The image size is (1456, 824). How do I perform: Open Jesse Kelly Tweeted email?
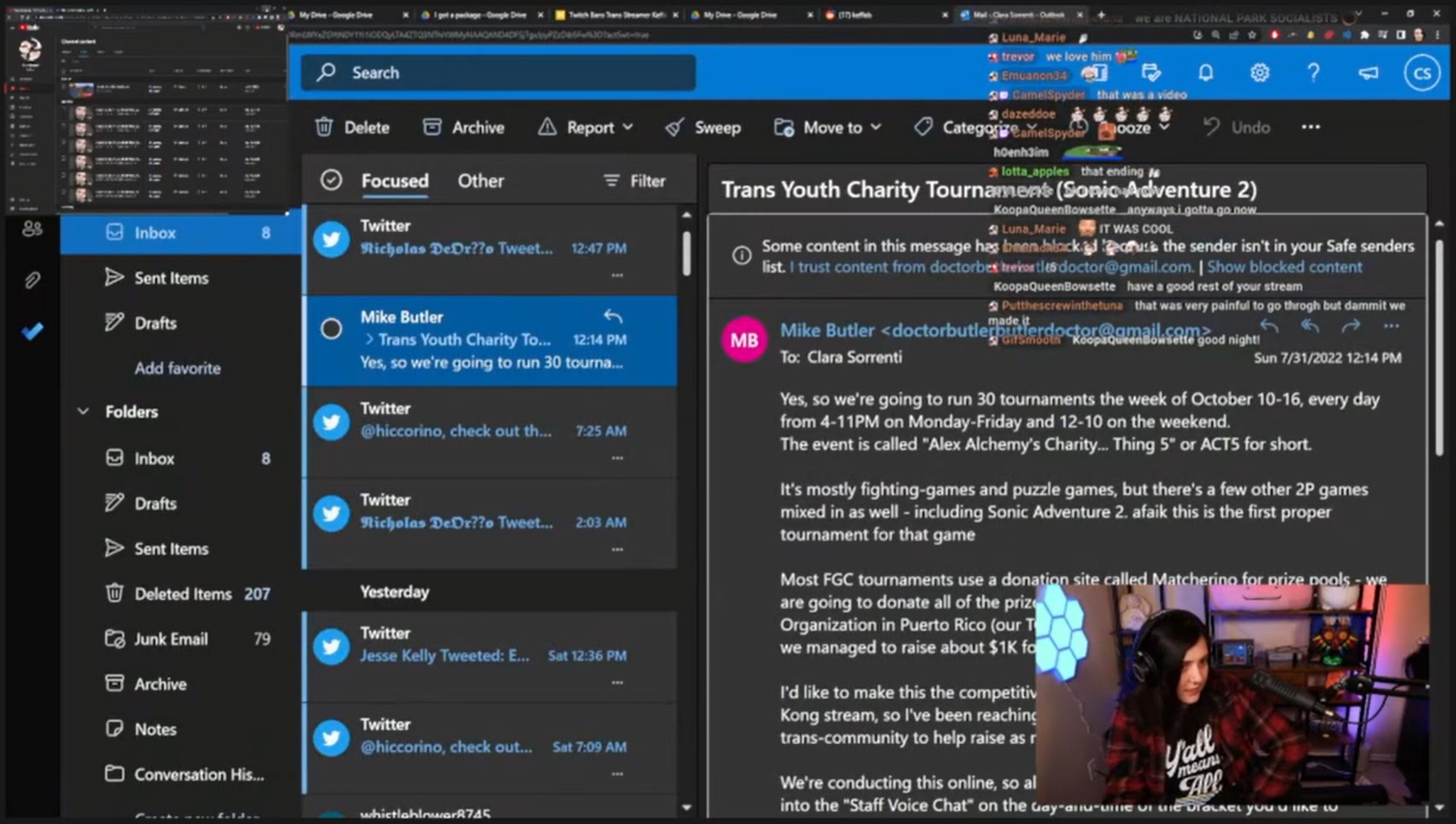pos(490,656)
